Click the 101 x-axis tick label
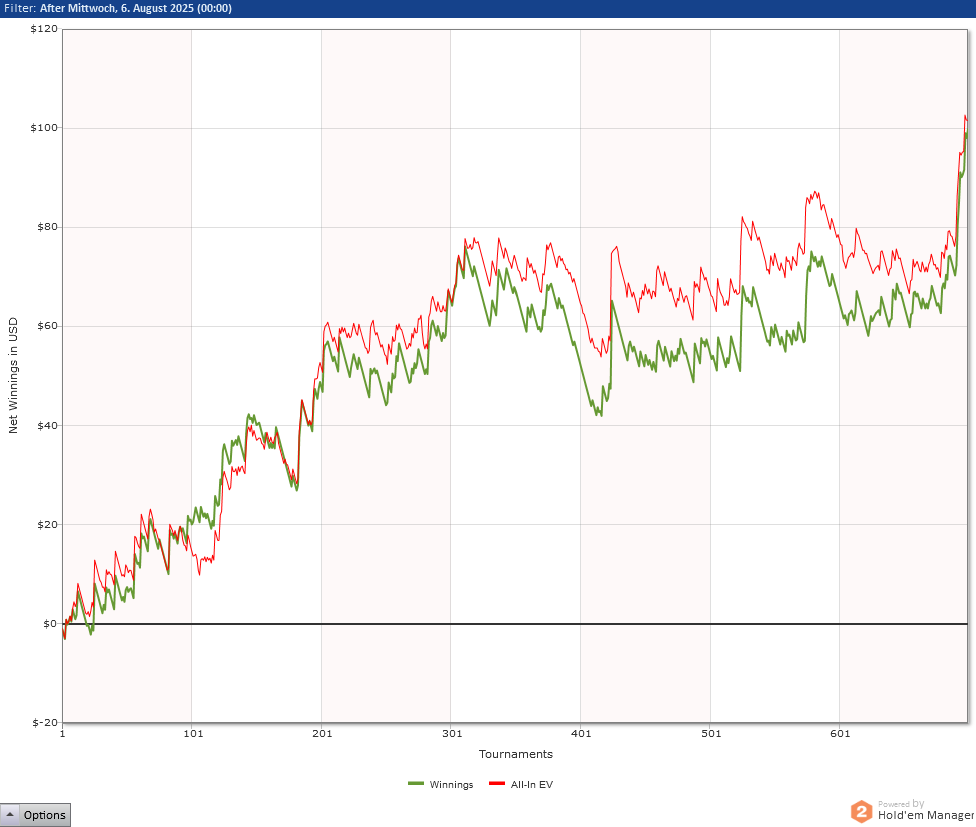This screenshot has height=827, width=976. point(193,734)
